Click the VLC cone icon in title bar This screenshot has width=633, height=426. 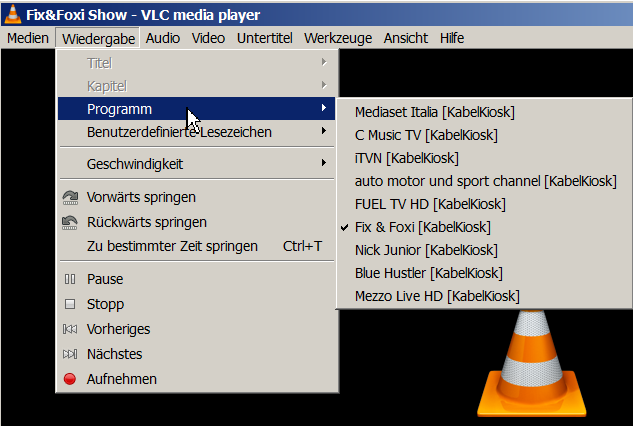[13, 14]
